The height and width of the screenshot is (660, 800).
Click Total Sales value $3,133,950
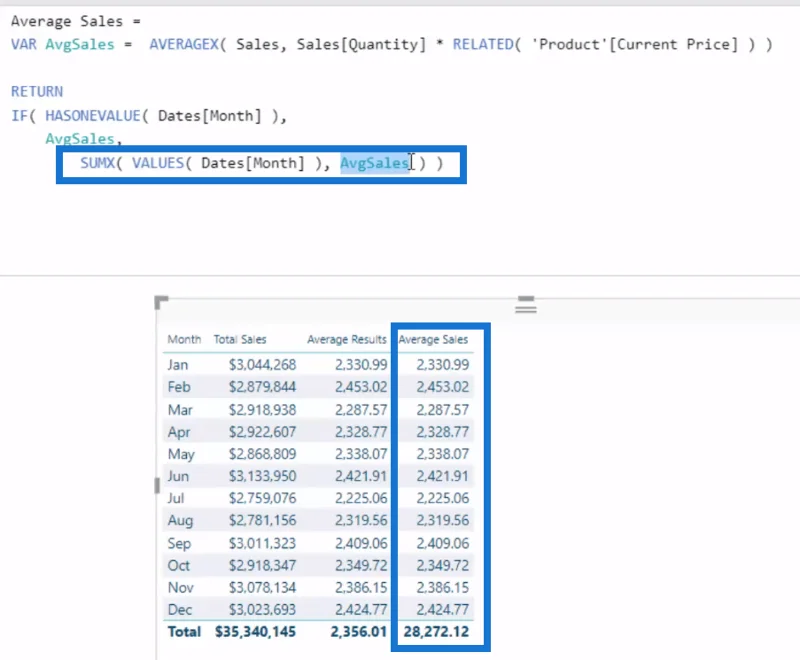coord(262,476)
